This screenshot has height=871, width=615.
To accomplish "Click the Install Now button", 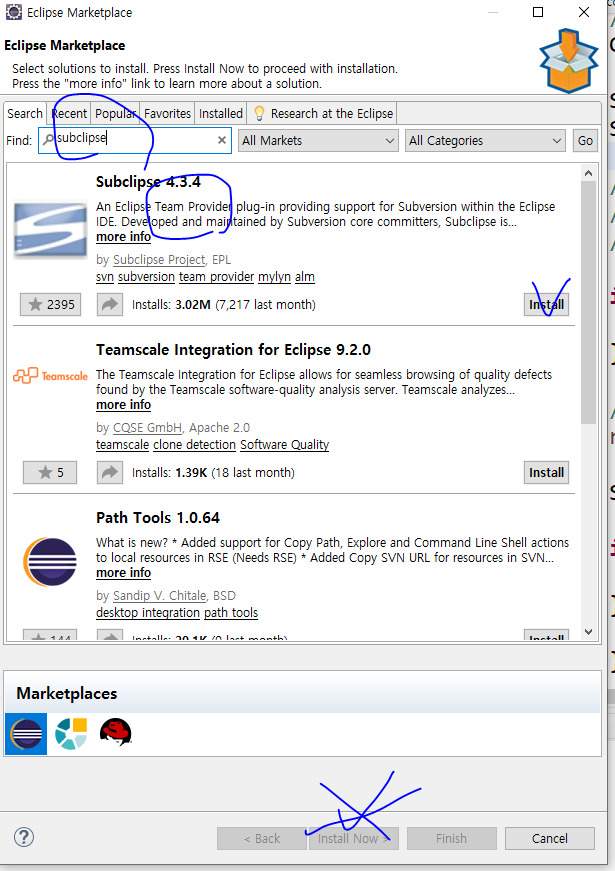I will point(353,838).
